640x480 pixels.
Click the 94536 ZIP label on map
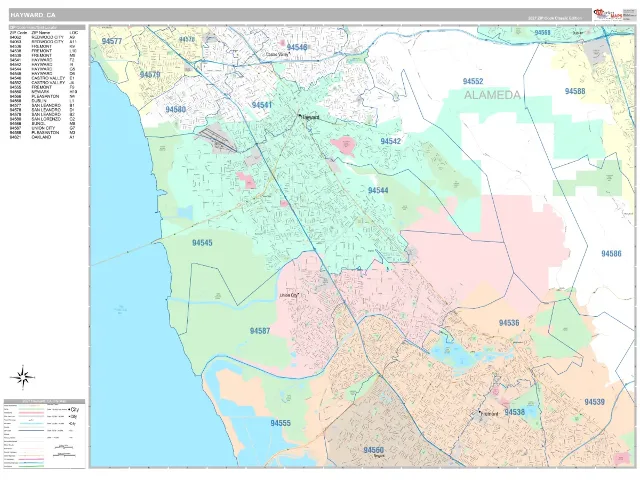509,323
